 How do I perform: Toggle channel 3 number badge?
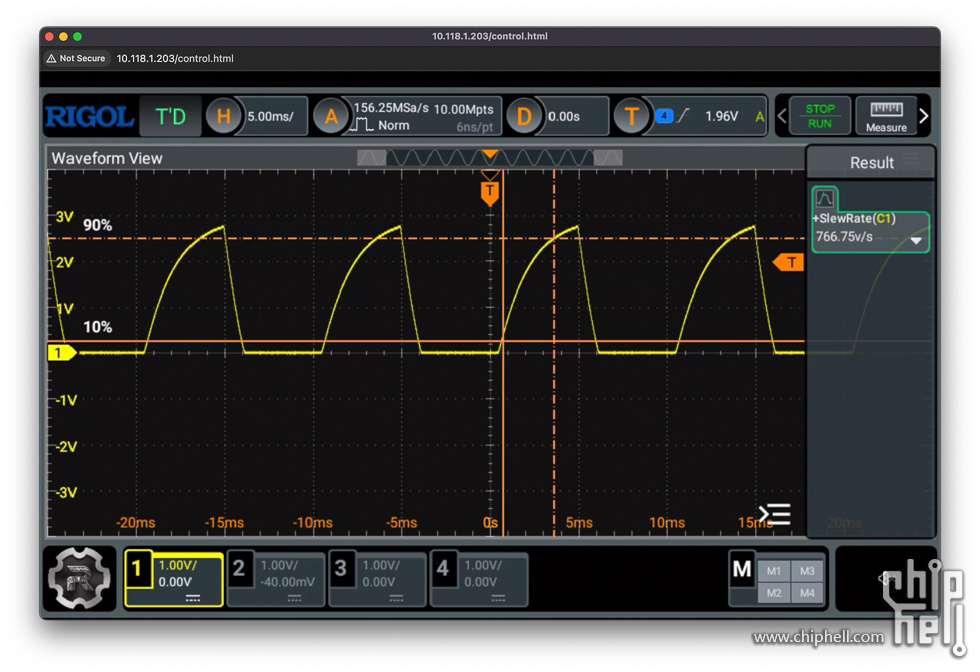click(341, 569)
